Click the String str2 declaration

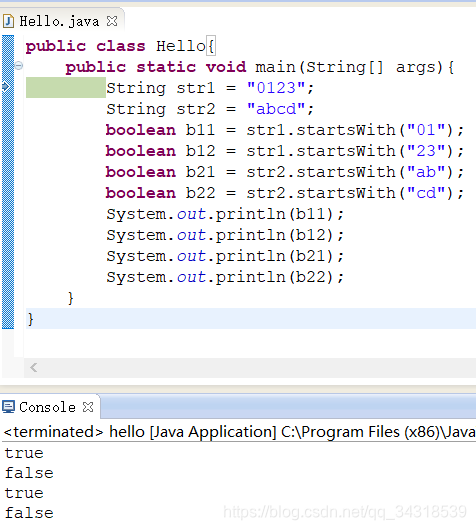[210, 109]
